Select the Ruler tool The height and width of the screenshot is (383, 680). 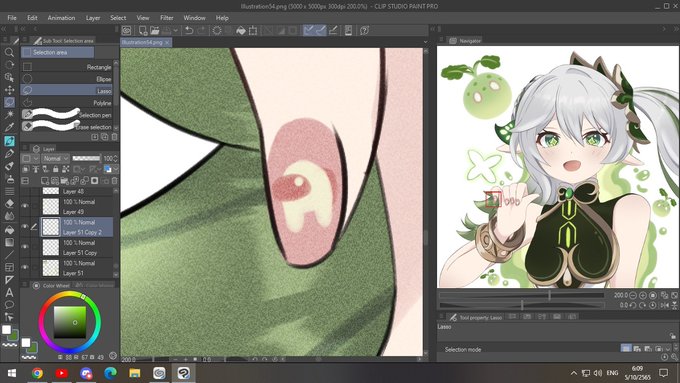[x=9, y=280]
